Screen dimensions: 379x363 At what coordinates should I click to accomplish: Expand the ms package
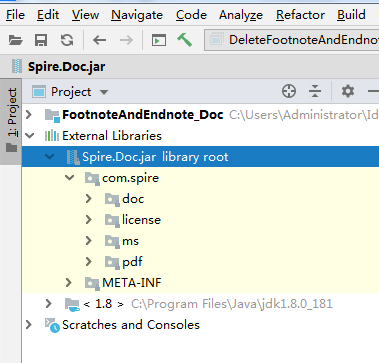pyautogui.click(x=89, y=241)
